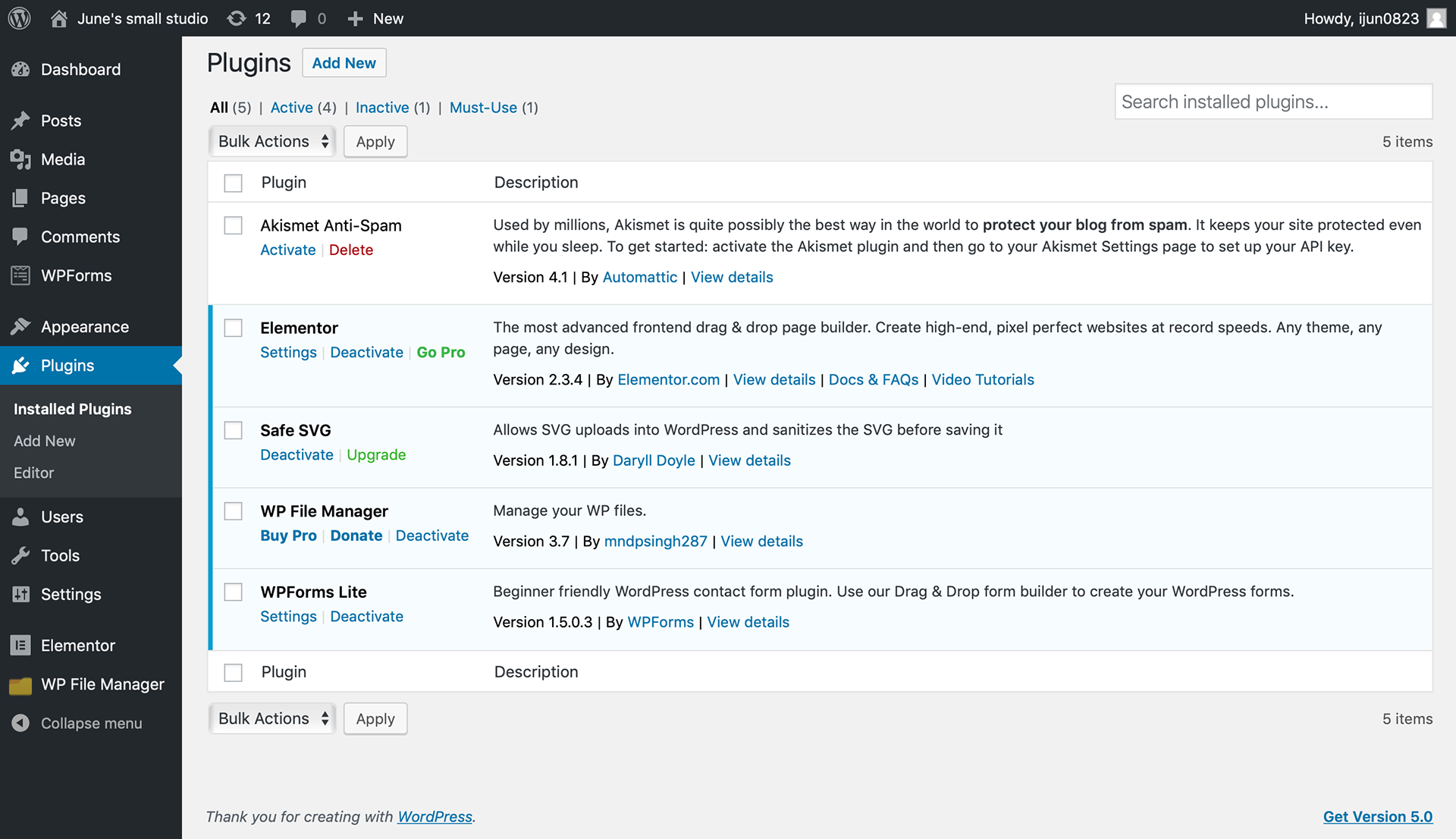Screen dimensions: 1456x839
Task: Click the Settings sliders icon
Action: (x=20, y=595)
